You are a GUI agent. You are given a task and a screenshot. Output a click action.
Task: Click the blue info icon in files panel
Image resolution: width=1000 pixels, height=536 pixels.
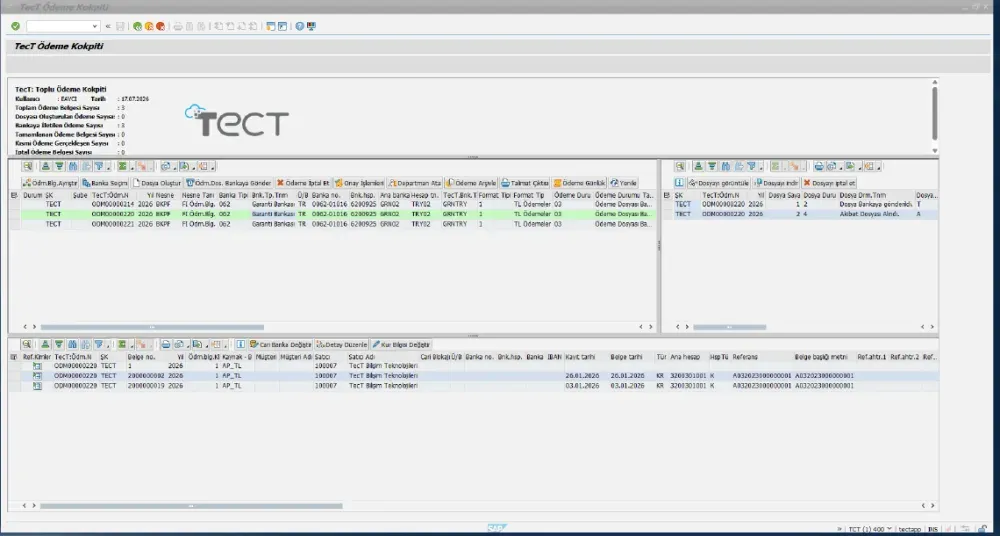pyautogui.click(x=679, y=182)
